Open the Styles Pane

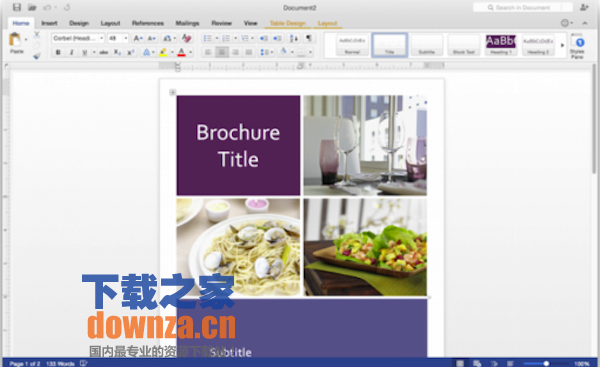click(x=577, y=46)
